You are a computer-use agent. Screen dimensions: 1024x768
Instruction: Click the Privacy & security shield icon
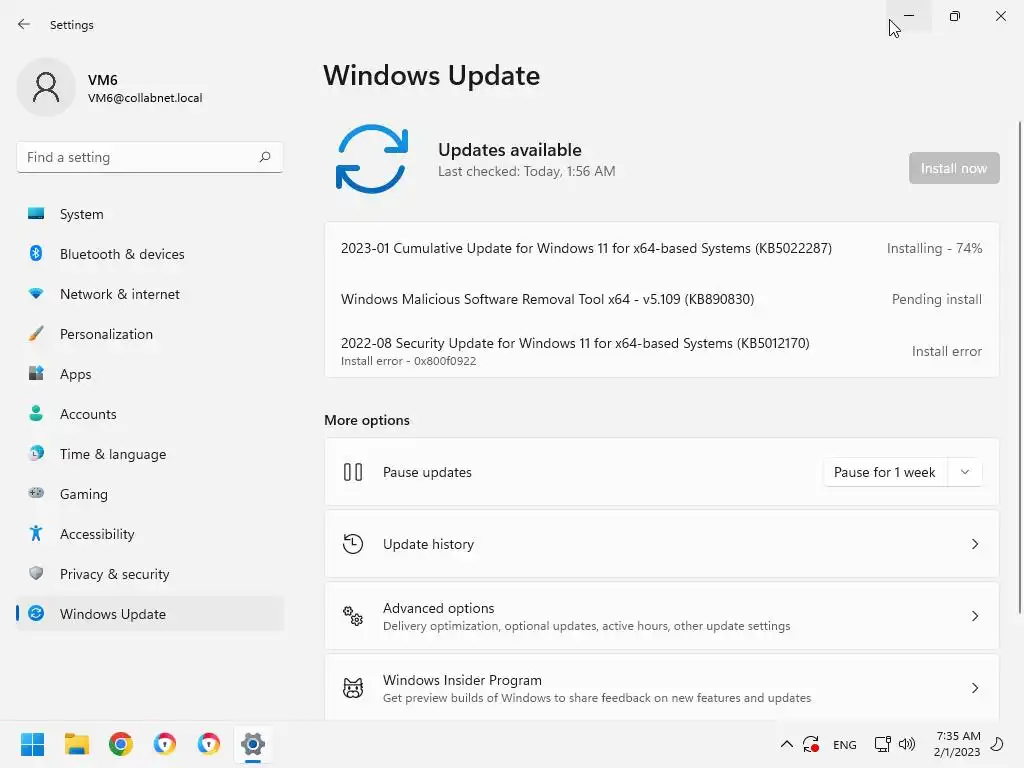coord(36,573)
